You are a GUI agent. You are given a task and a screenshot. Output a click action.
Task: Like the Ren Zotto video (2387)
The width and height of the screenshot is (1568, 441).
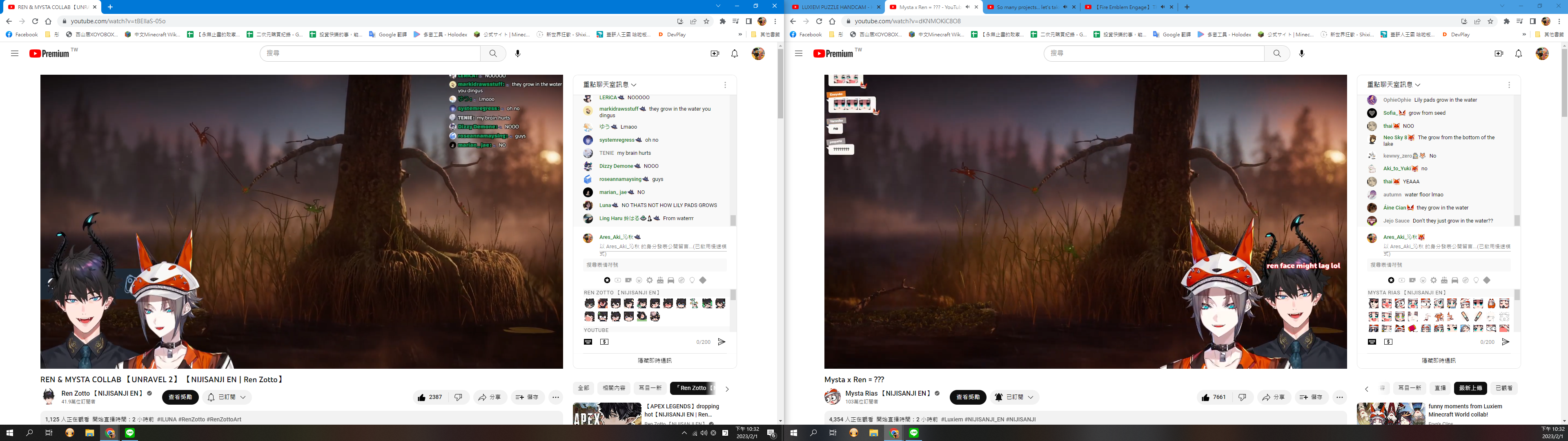pyautogui.click(x=430, y=397)
